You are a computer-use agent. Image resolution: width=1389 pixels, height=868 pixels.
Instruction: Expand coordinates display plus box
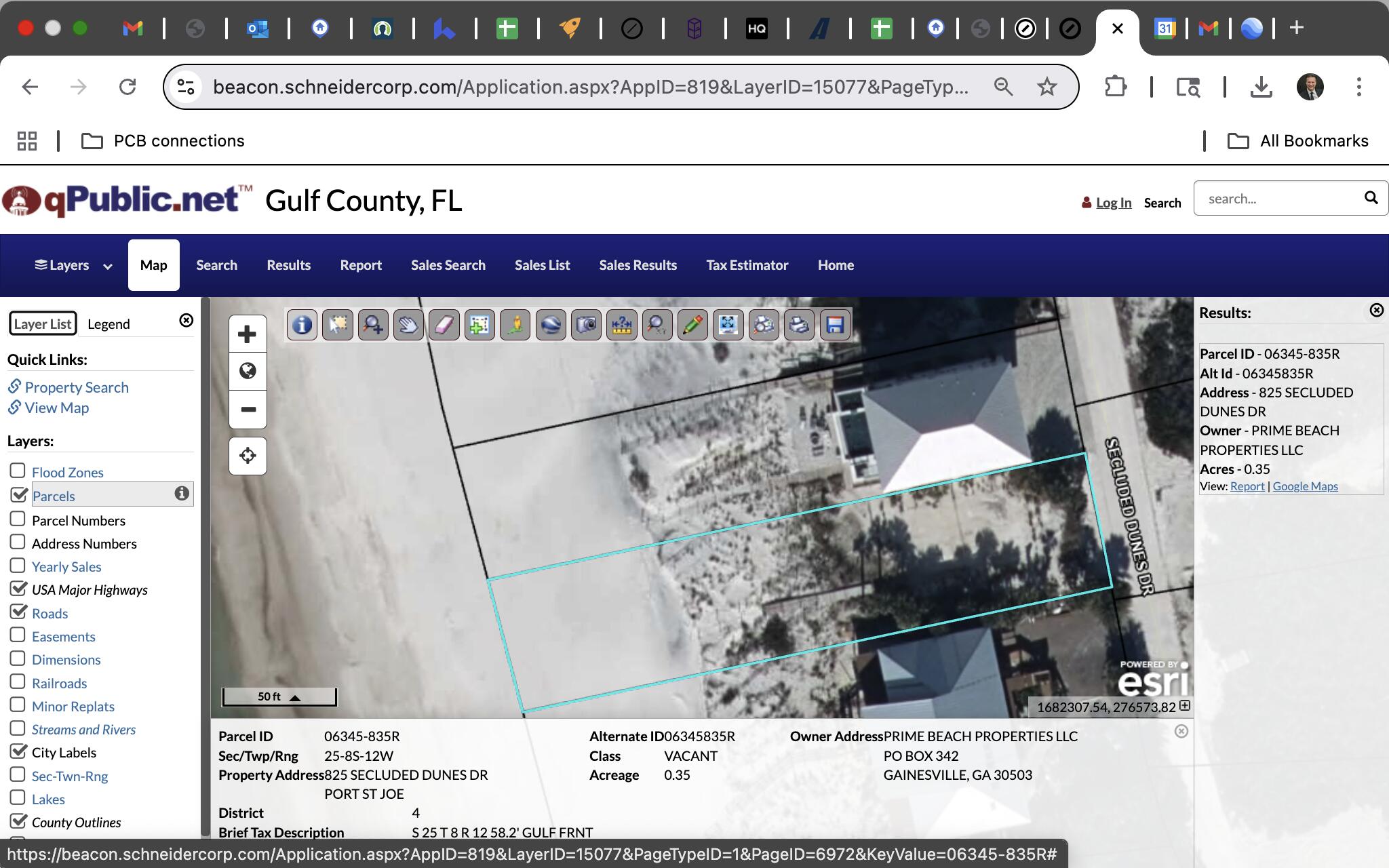coord(1184,706)
